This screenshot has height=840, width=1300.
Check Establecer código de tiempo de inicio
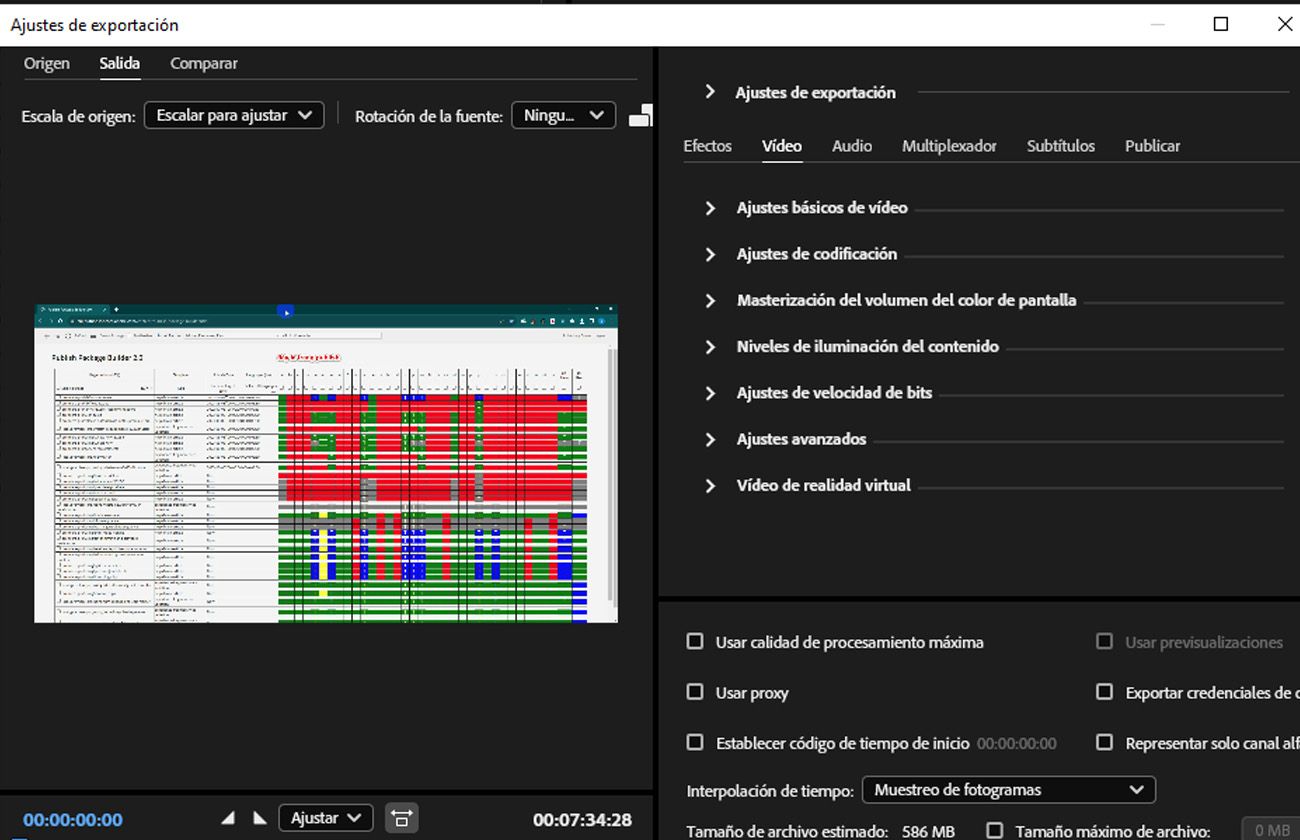[695, 743]
